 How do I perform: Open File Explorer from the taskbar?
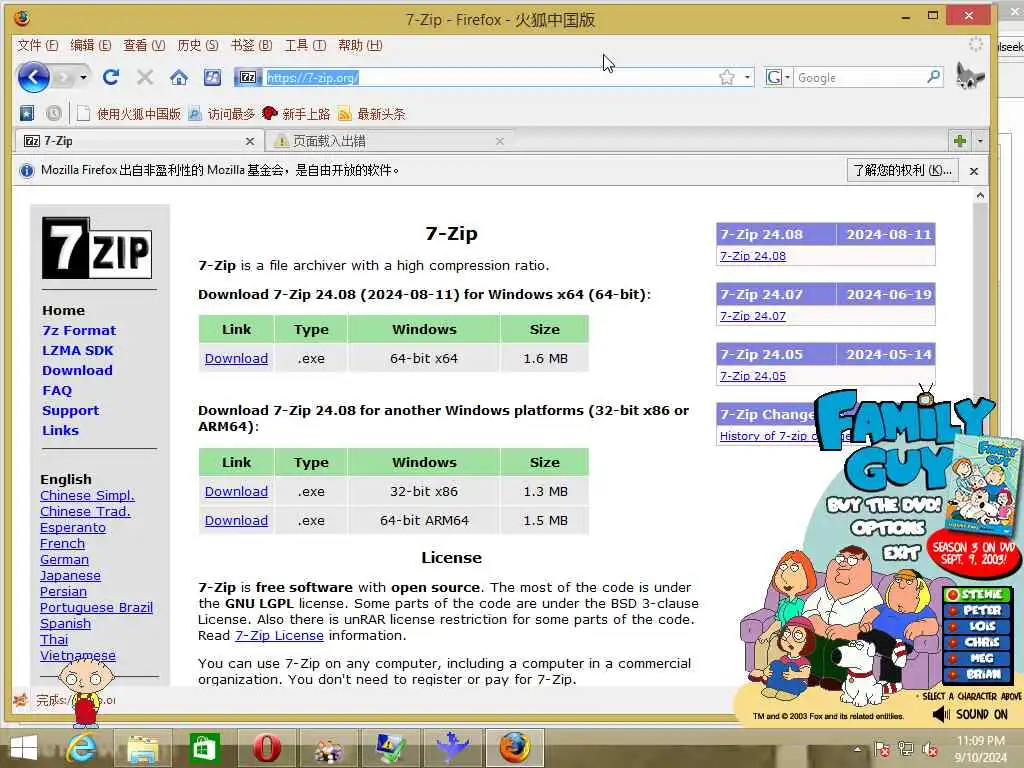(143, 748)
